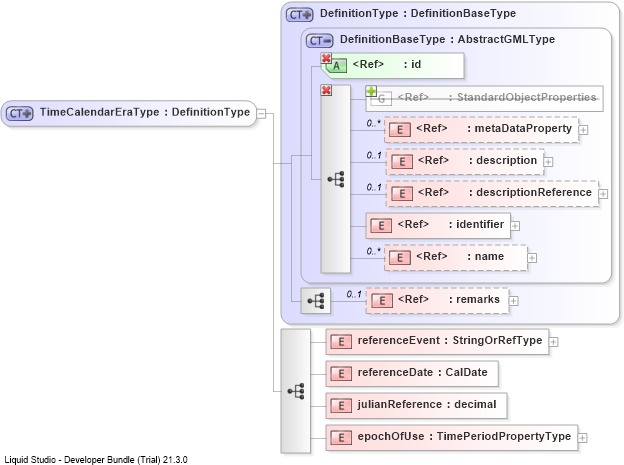Expand the metaDataProperty element

click(583, 130)
